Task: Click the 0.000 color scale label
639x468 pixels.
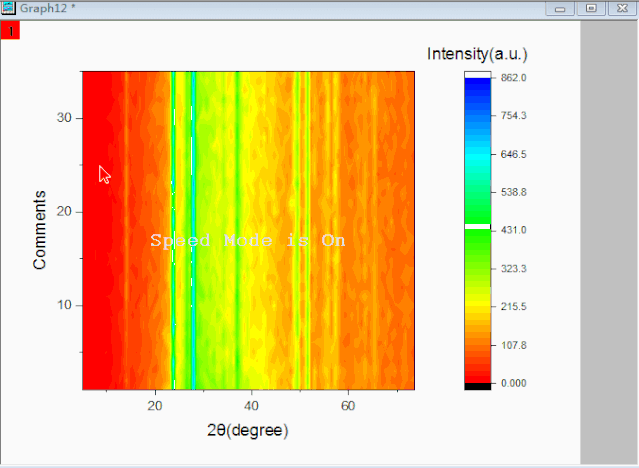Action: (x=514, y=383)
